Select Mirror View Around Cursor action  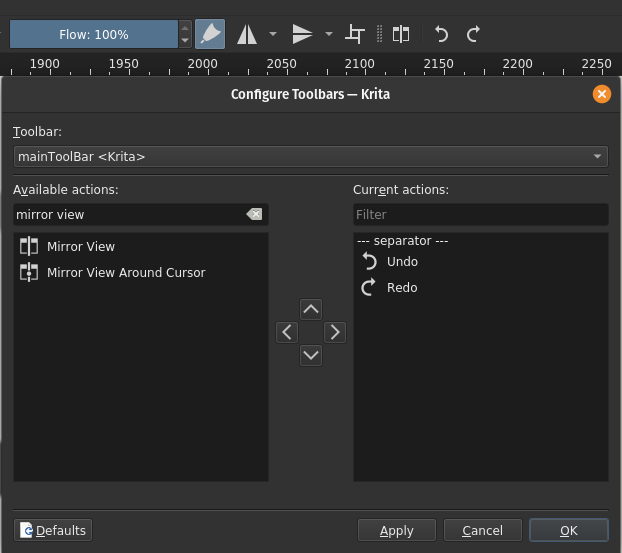pyautogui.click(x=125, y=272)
